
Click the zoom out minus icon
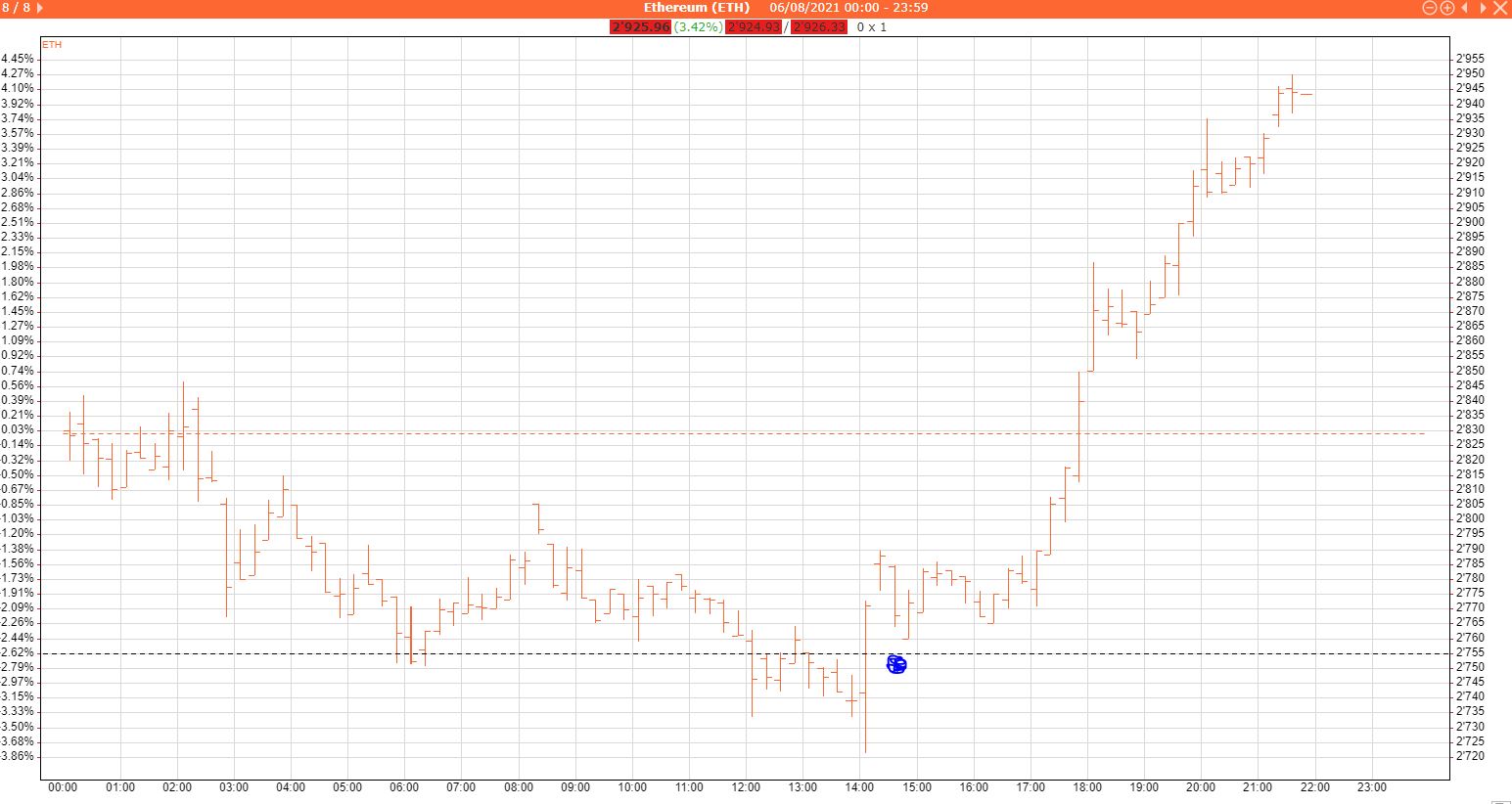click(x=1429, y=8)
